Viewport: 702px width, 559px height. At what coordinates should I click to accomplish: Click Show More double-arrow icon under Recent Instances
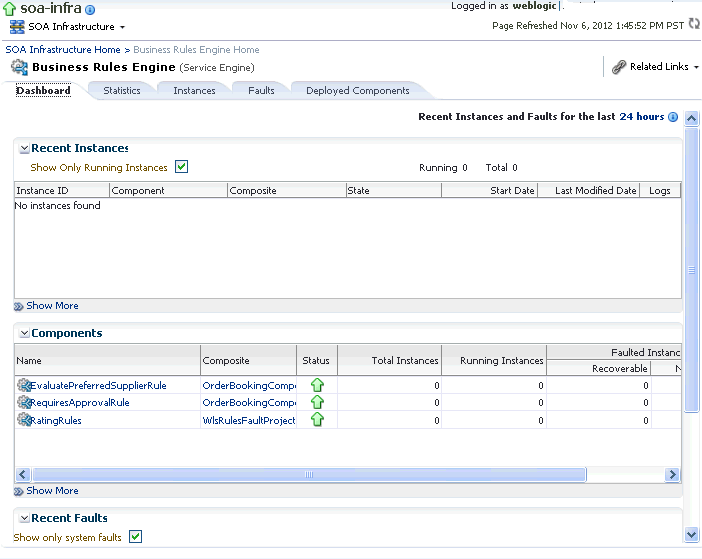pyautogui.click(x=18, y=307)
